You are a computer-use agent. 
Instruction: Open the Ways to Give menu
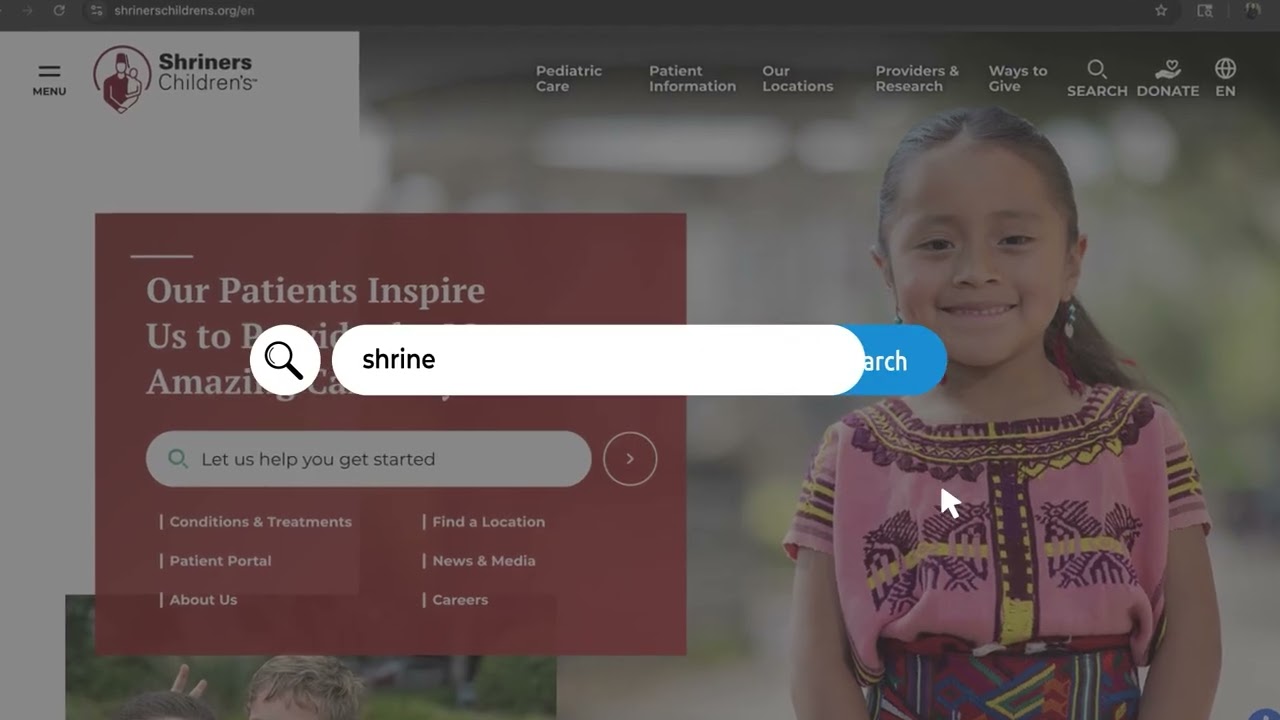click(x=1018, y=78)
